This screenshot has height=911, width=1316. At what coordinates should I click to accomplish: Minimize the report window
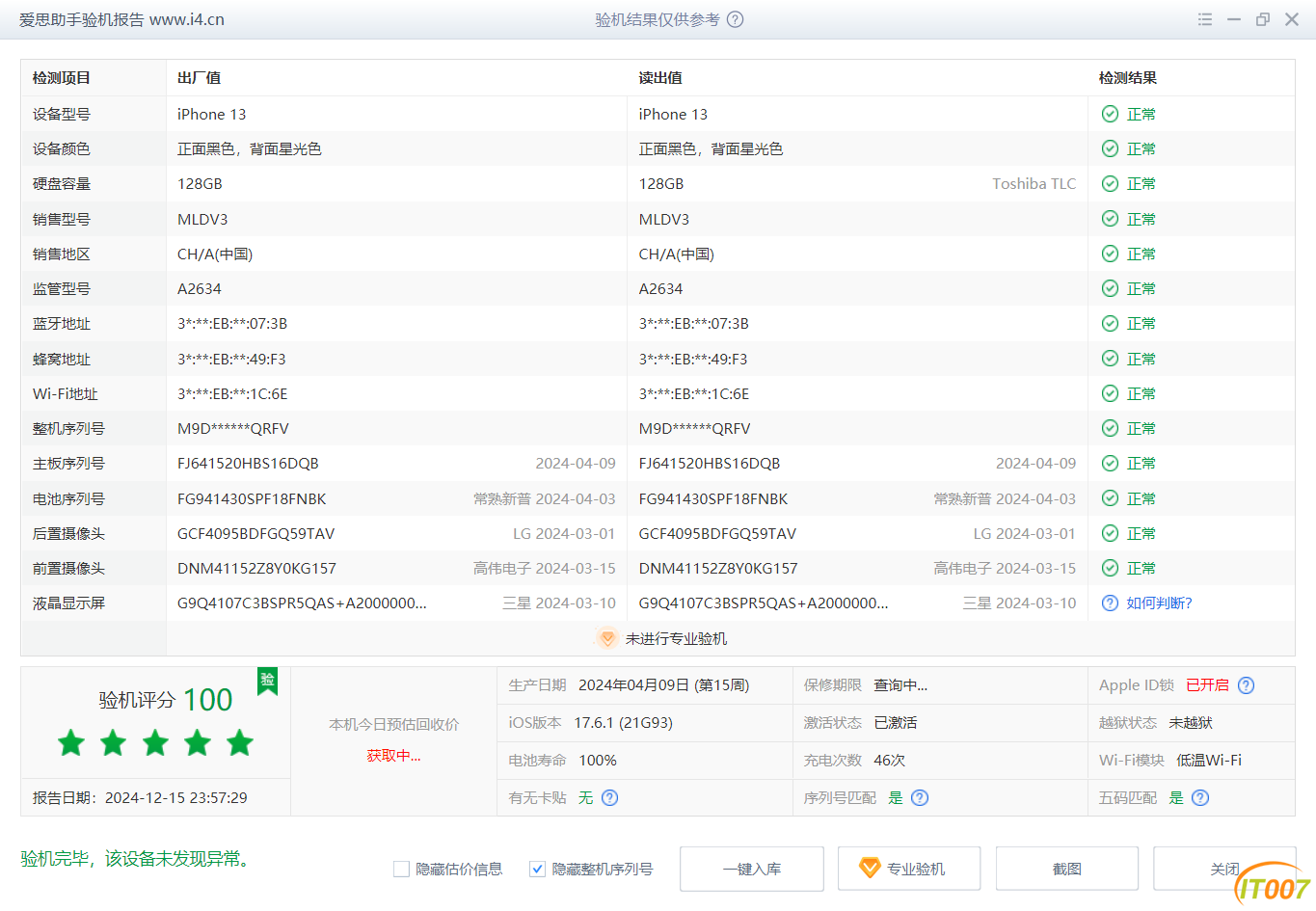tap(1234, 19)
